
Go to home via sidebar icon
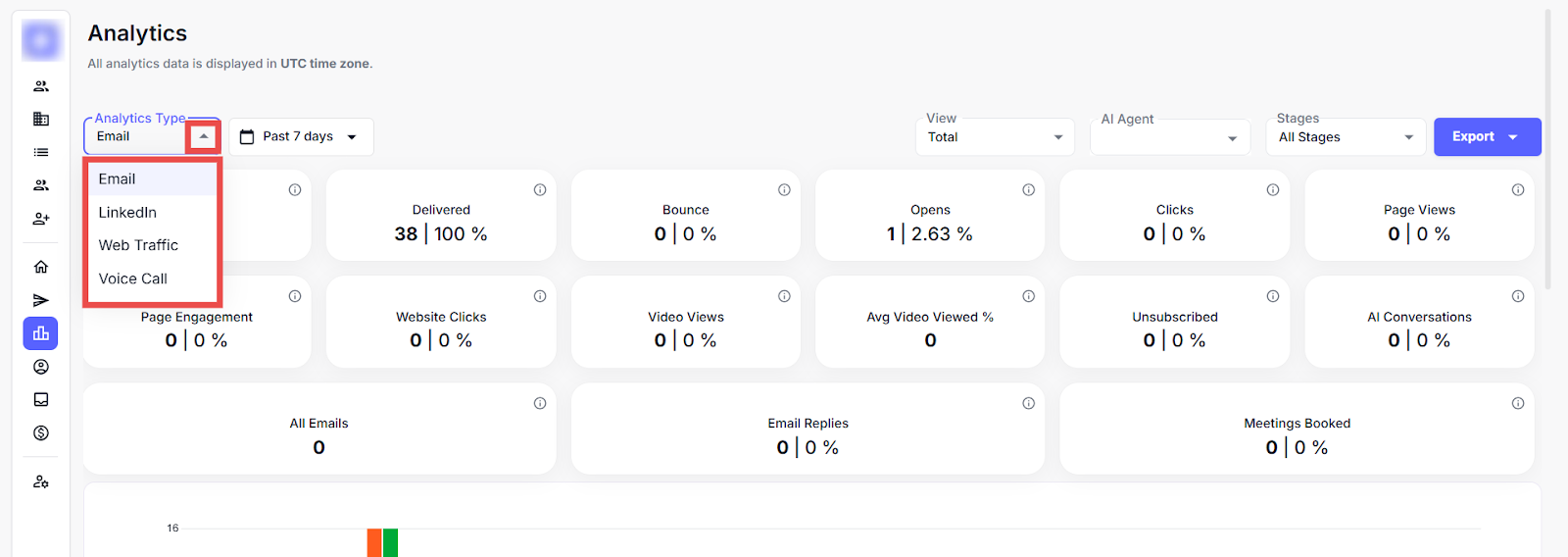tap(41, 267)
